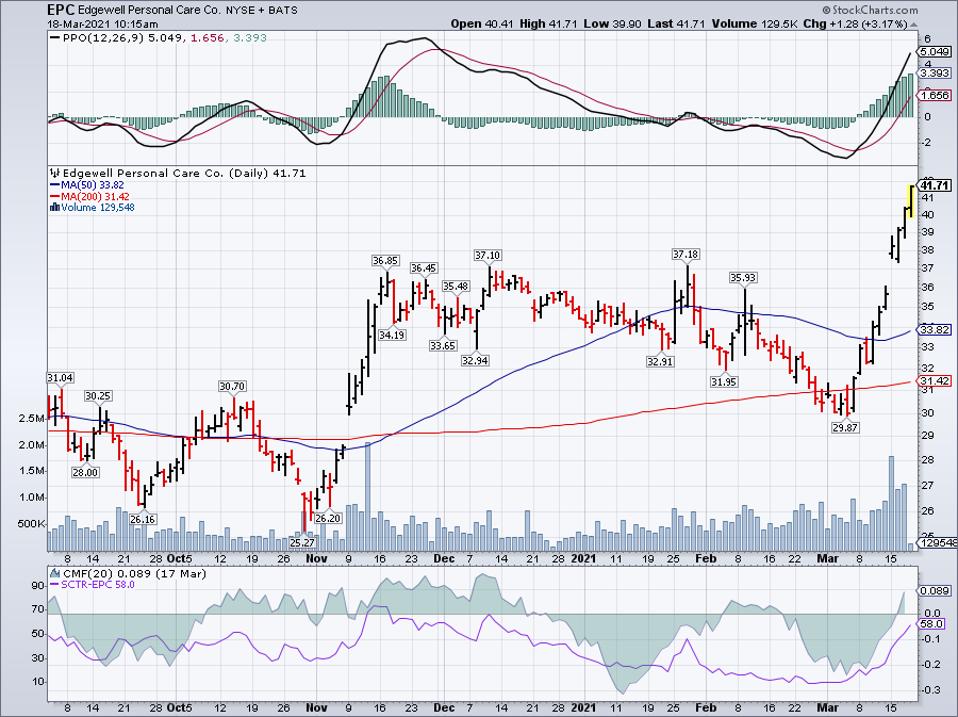958x717 pixels.
Task: Click the 5.049 tag on the PPO right axis
Action: coord(935,52)
